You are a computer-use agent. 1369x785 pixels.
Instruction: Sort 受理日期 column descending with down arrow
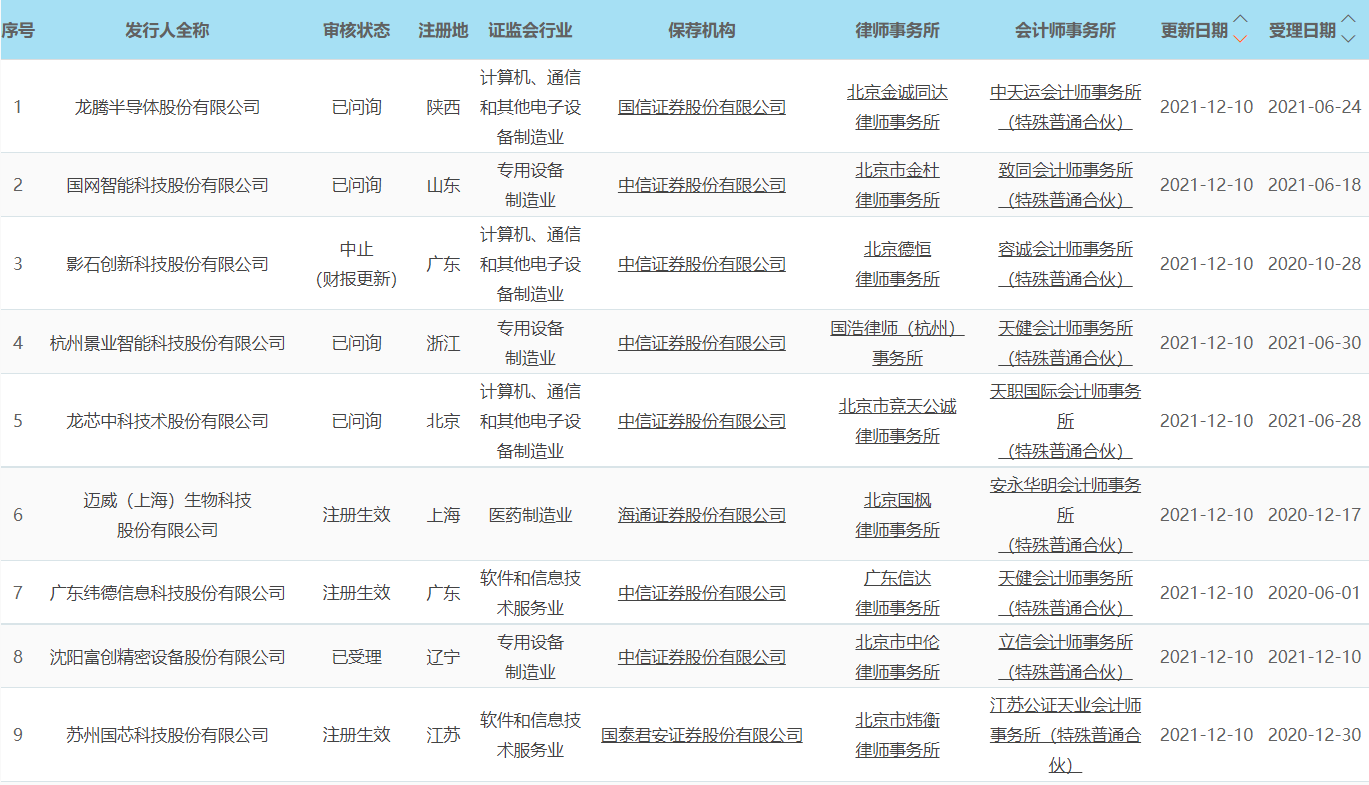(x=1349, y=38)
